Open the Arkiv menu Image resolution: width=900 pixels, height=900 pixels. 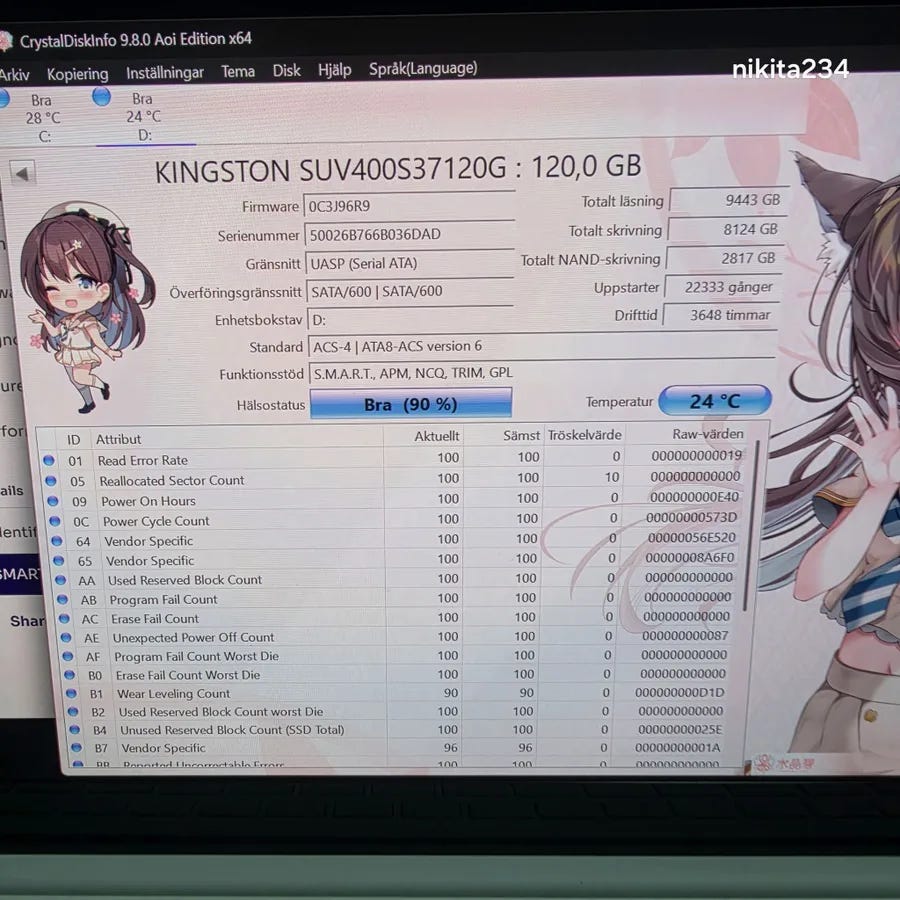pos(14,75)
